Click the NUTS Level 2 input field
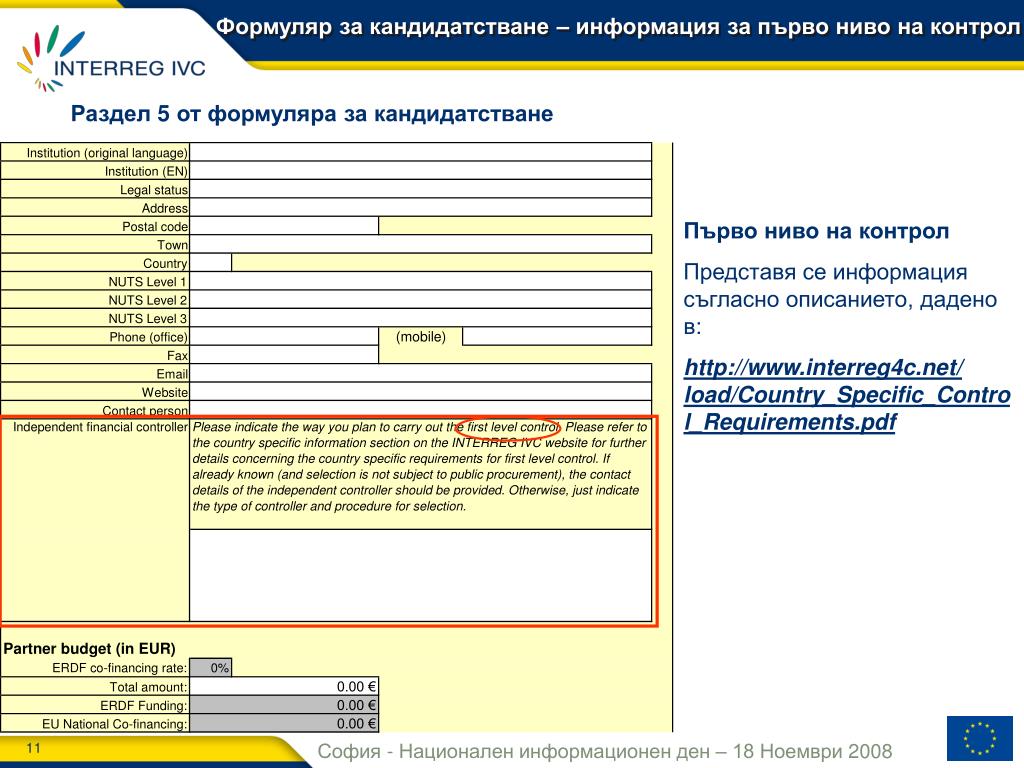 pyautogui.click(x=421, y=299)
